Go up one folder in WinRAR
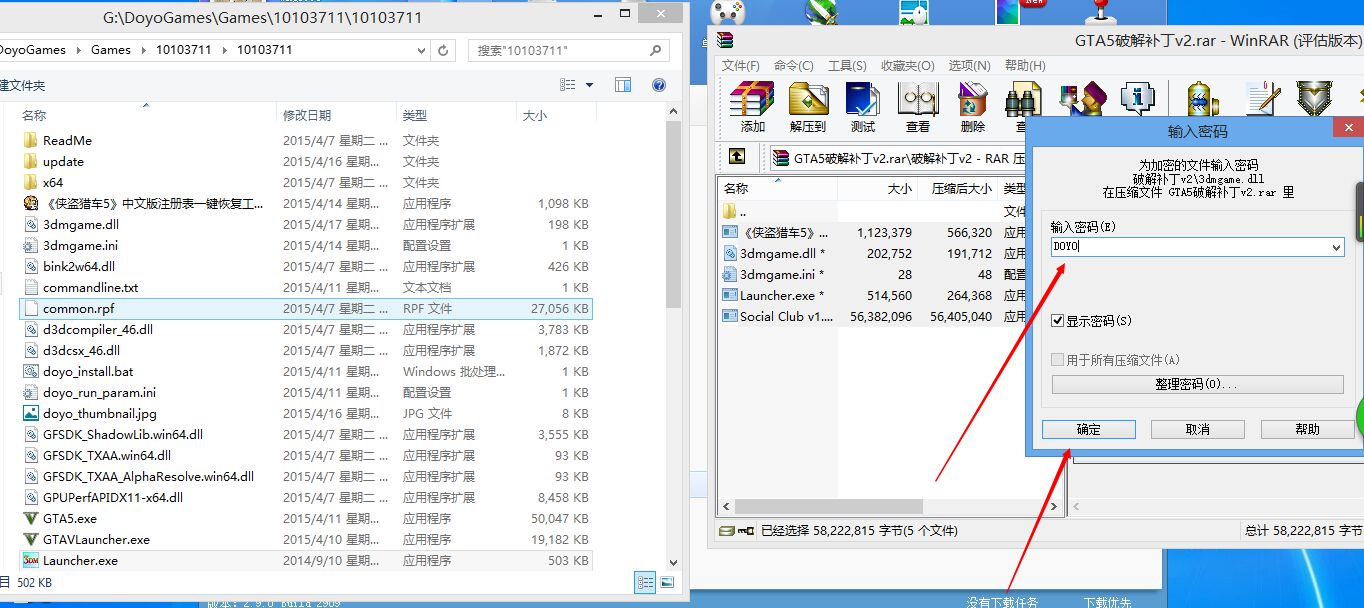 pyautogui.click(x=737, y=157)
